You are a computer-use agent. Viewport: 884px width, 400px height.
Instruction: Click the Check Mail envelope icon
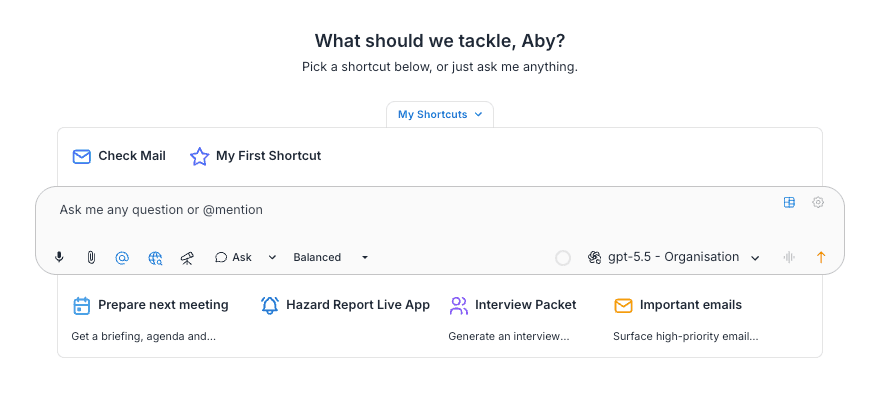pyautogui.click(x=82, y=156)
